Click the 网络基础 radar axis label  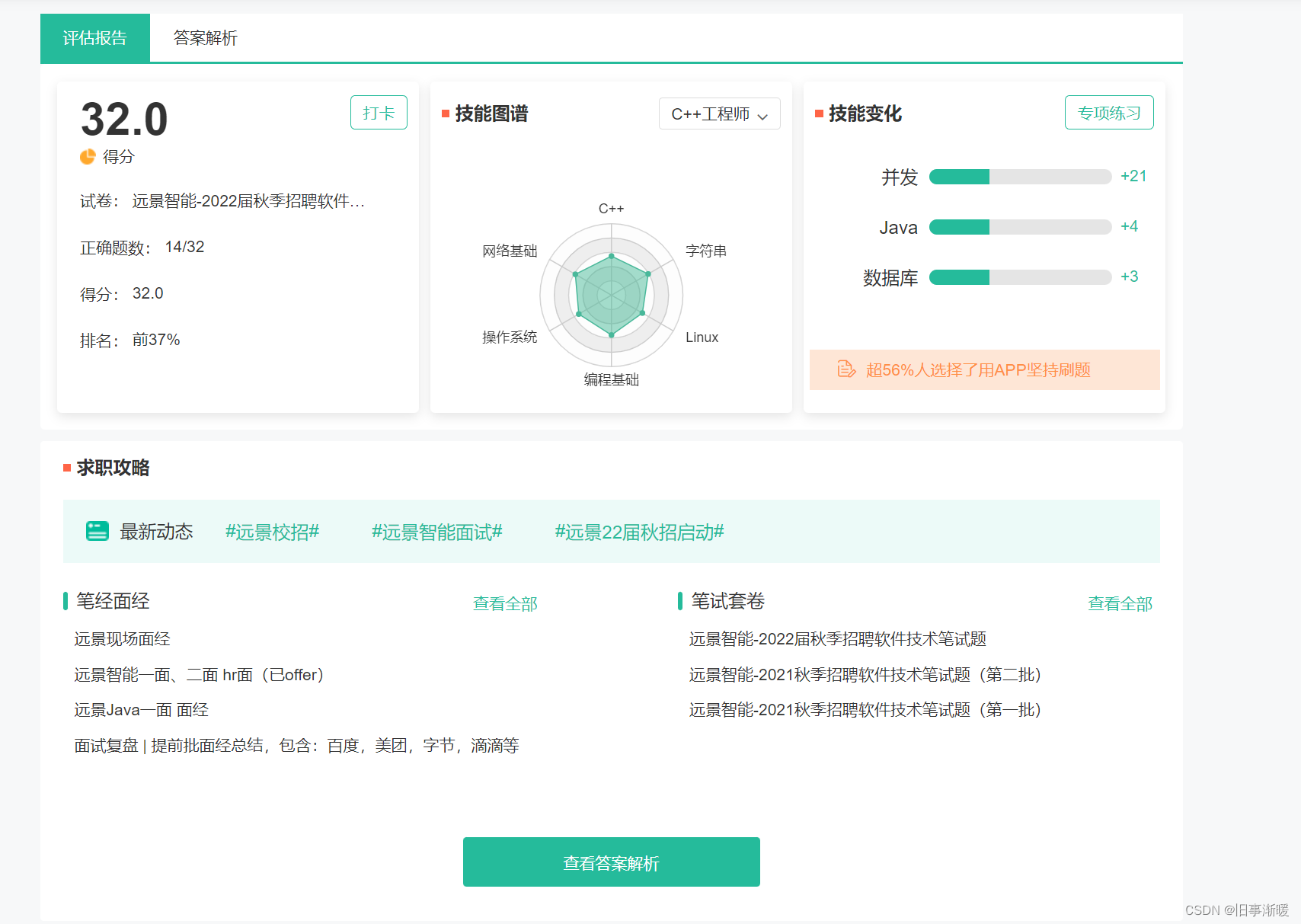510,251
